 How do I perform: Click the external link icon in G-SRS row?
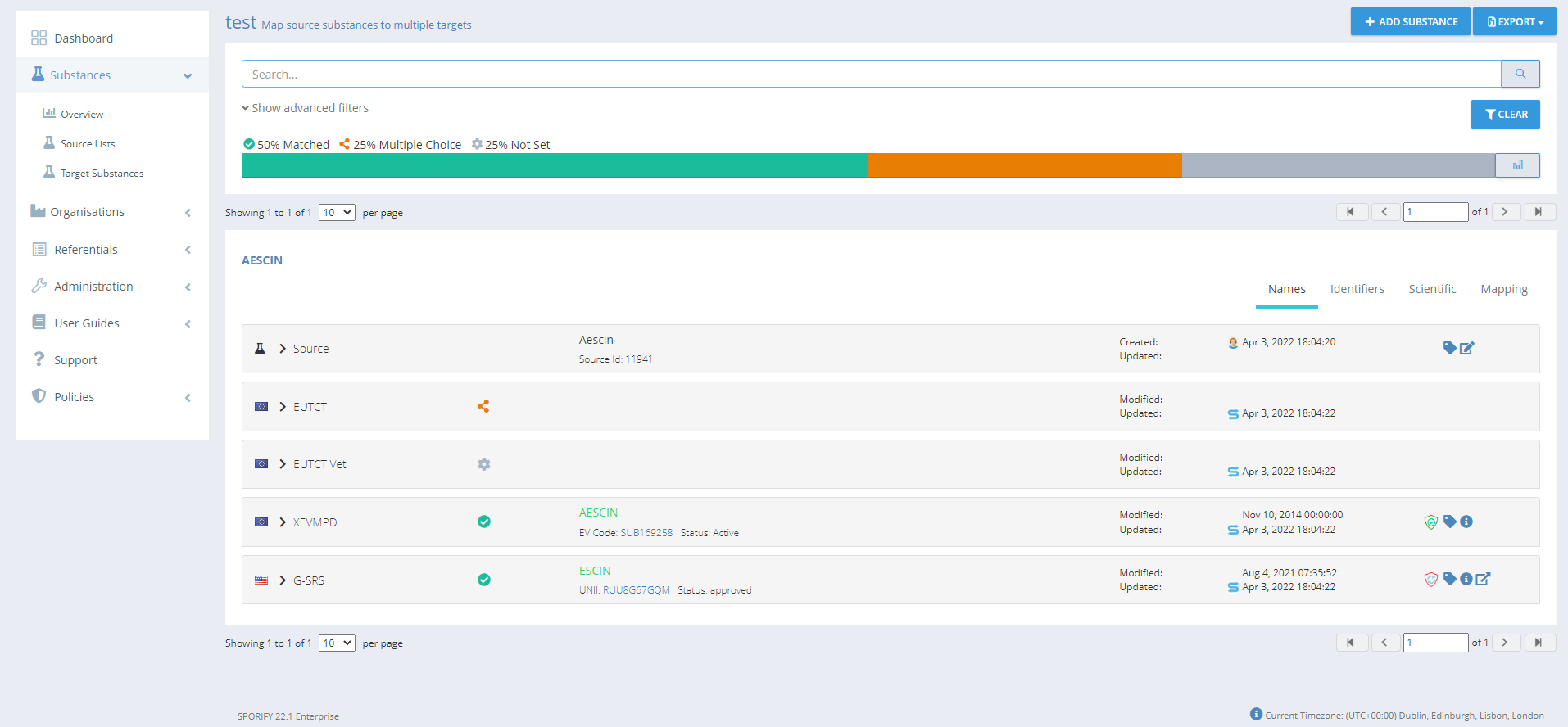[x=1484, y=580]
